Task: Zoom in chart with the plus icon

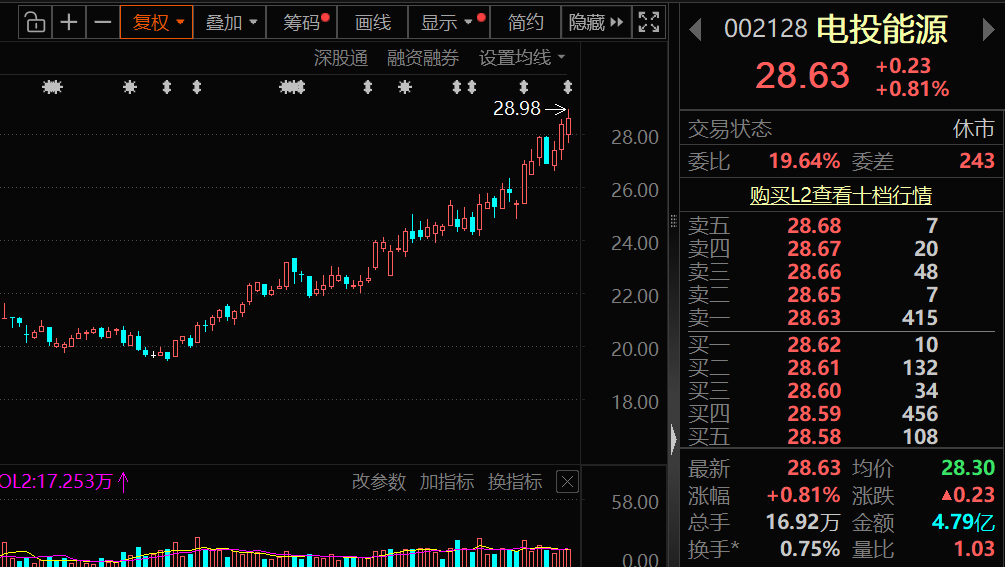Action: point(69,22)
